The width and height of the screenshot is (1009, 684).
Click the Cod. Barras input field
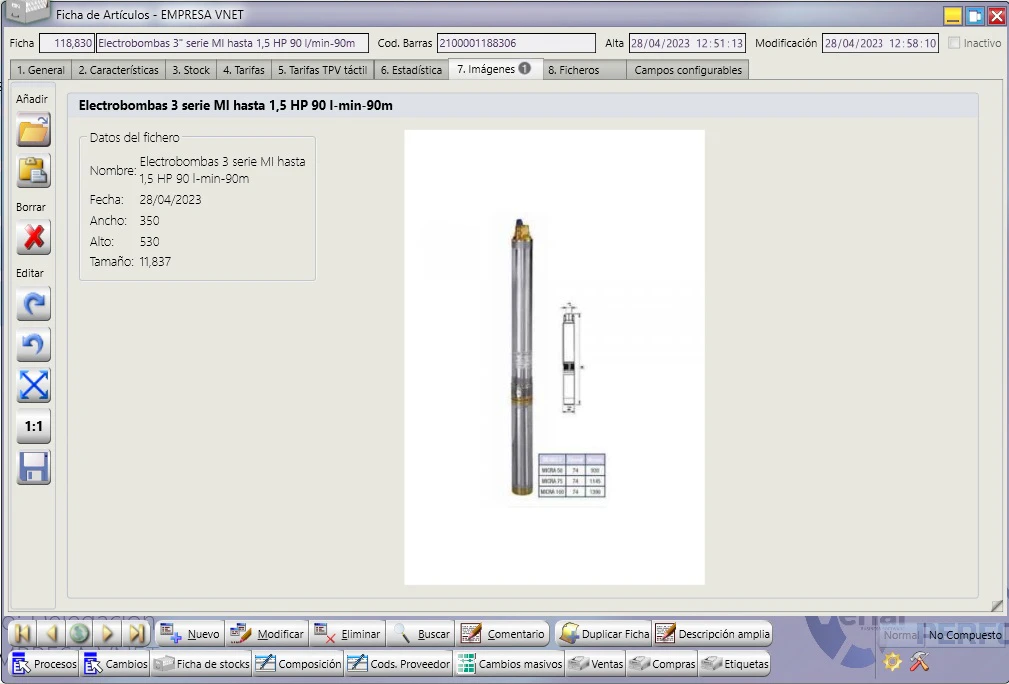516,43
